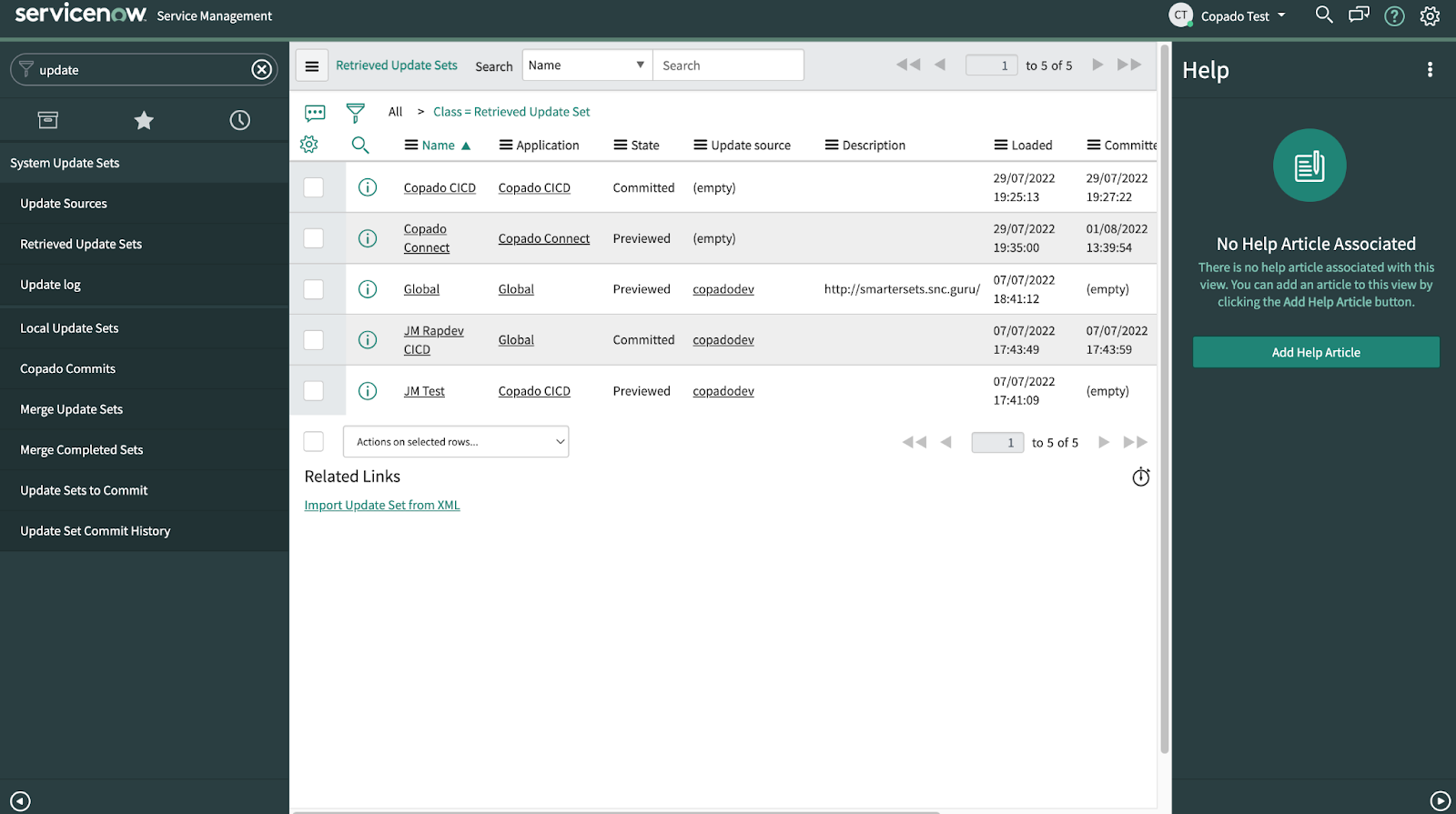Open the Connect chat sidebar icon

click(1359, 15)
